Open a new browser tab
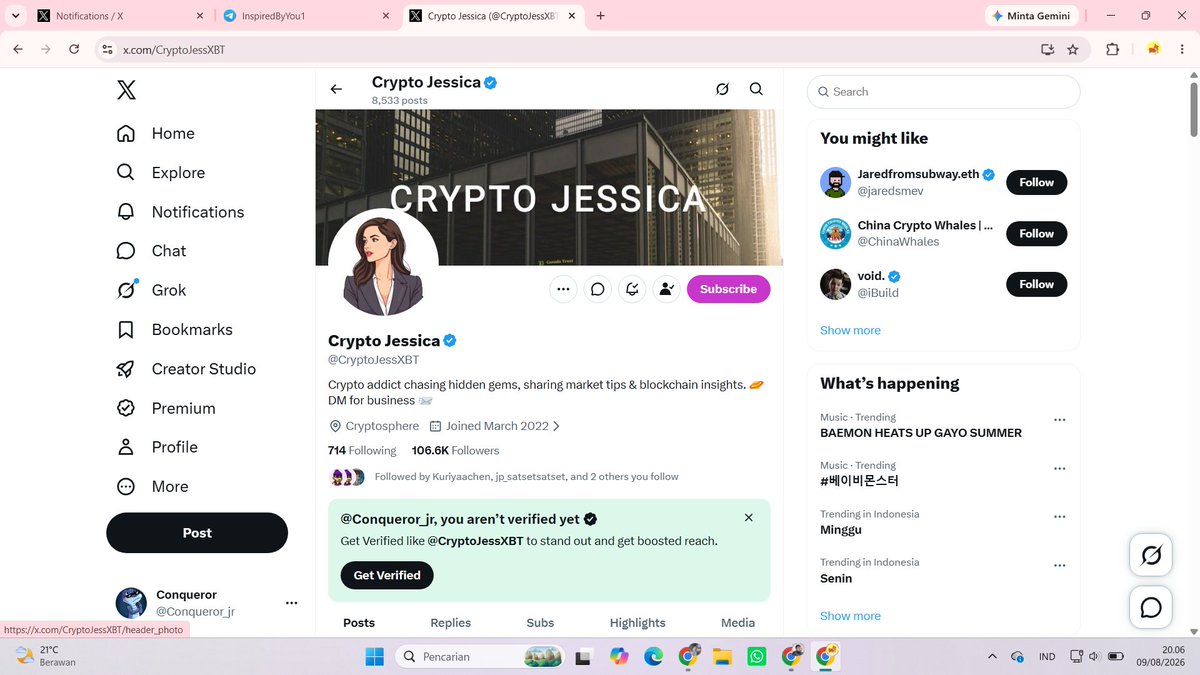This screenshot has height=675, width=1200. coord(600,16)
